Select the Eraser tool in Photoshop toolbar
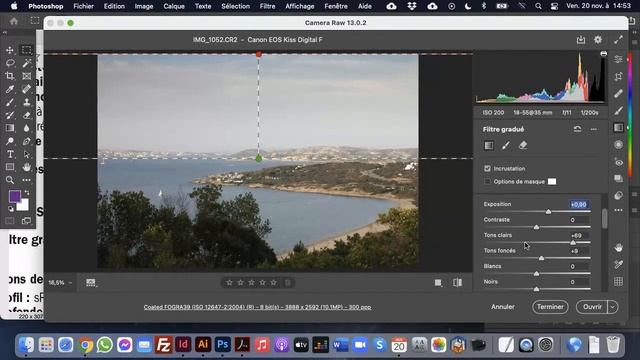The width and height of the screenshot is (640, 360). click(27, 115)
